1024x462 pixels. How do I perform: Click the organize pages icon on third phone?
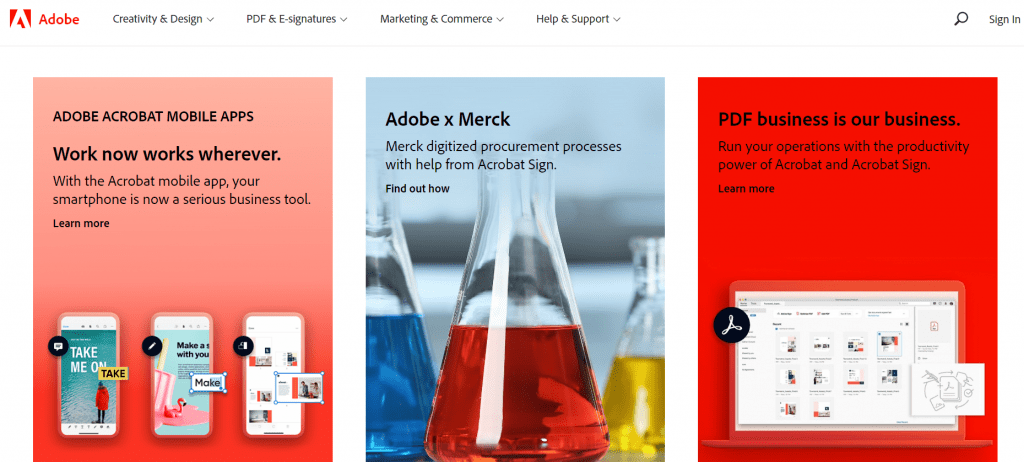coord(244,345)
